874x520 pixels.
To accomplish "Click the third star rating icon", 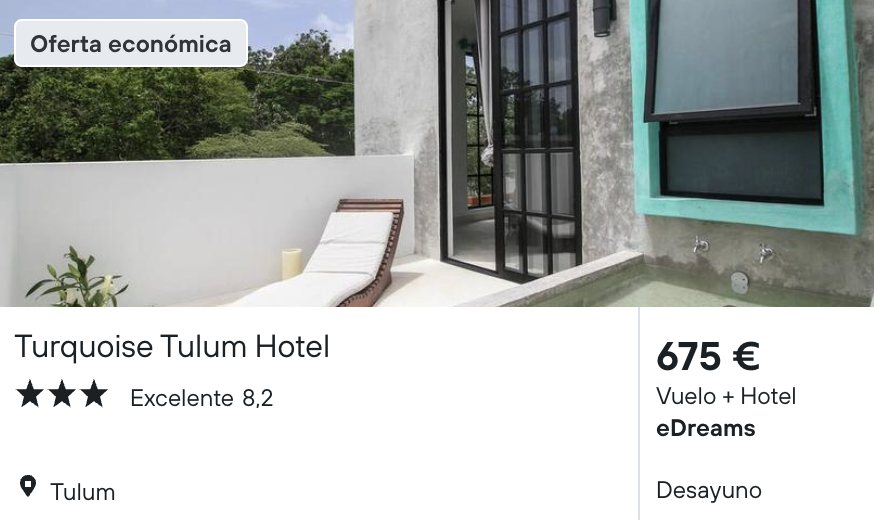I will click(94, 394).
